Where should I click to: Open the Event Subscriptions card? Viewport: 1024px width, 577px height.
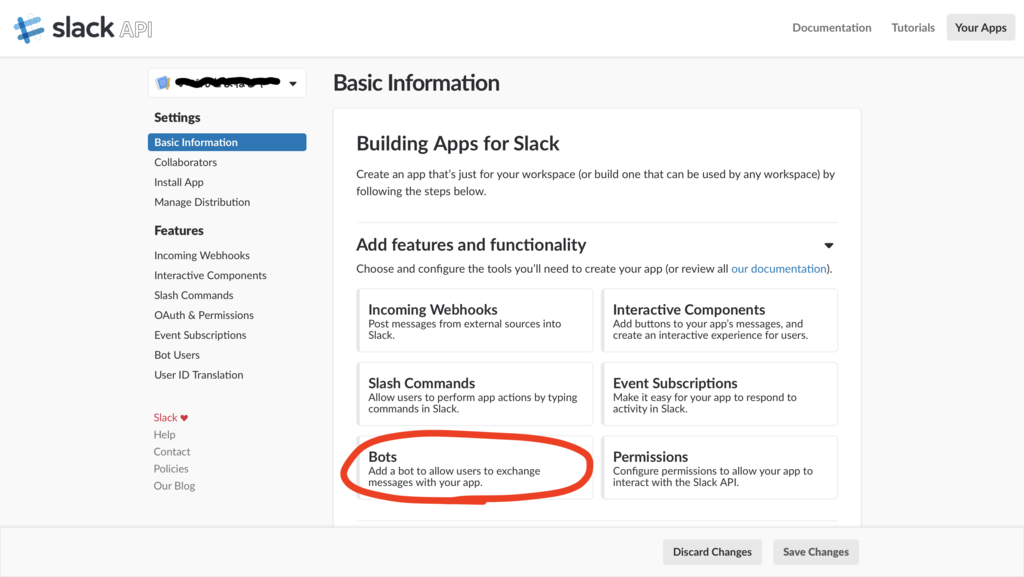click(x=719, y=394)
